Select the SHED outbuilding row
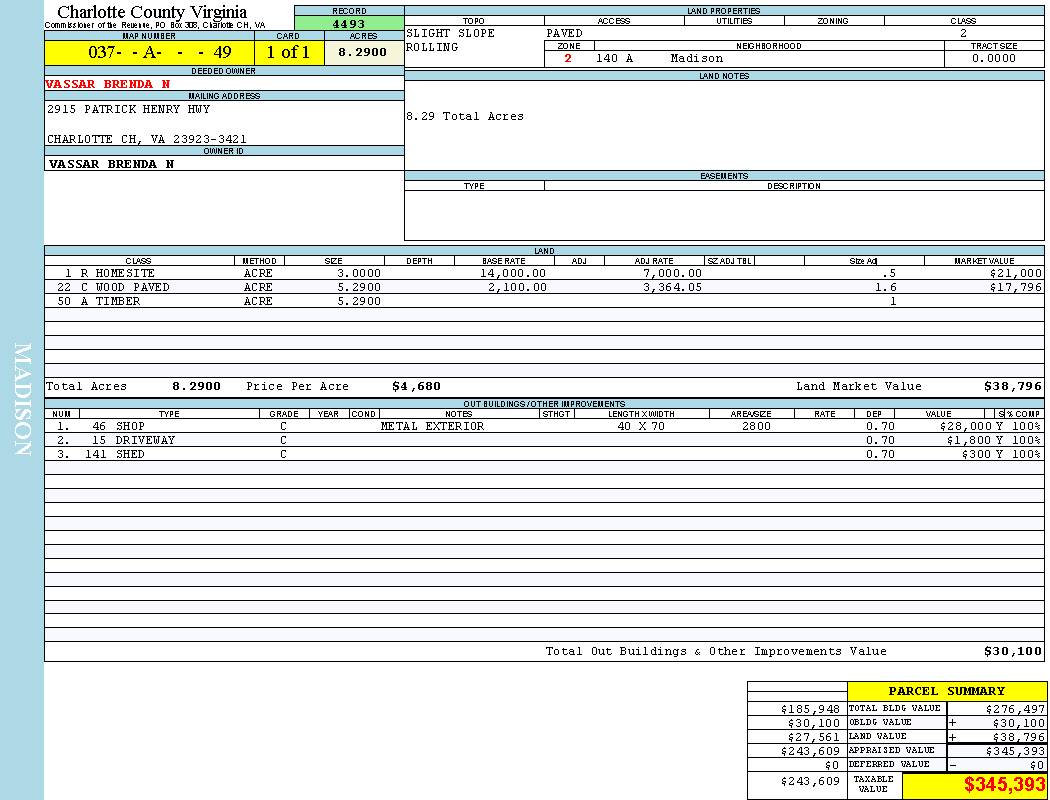Viewport: 1050px width, 800px height. [130, 454]
